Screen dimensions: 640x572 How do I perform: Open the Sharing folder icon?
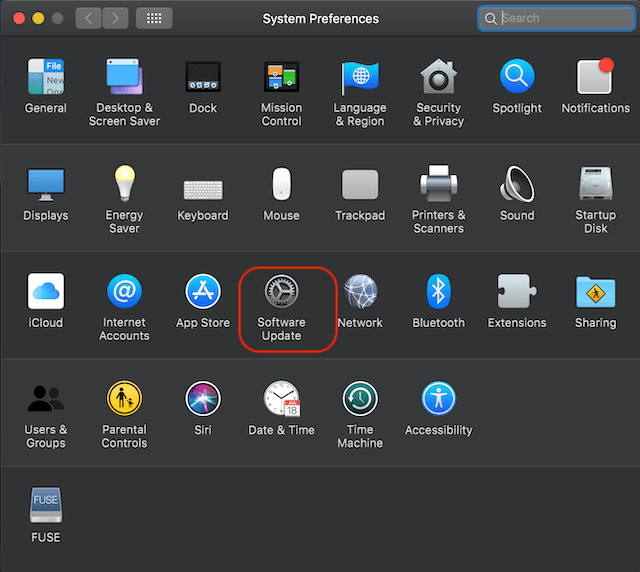click(595, 292)
